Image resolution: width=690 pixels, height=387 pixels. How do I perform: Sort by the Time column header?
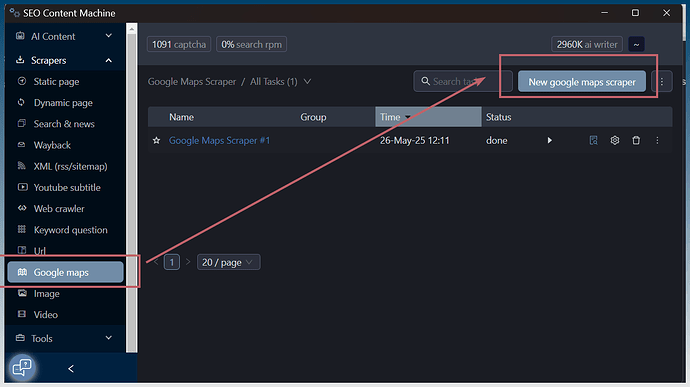(x=428, y=117)
